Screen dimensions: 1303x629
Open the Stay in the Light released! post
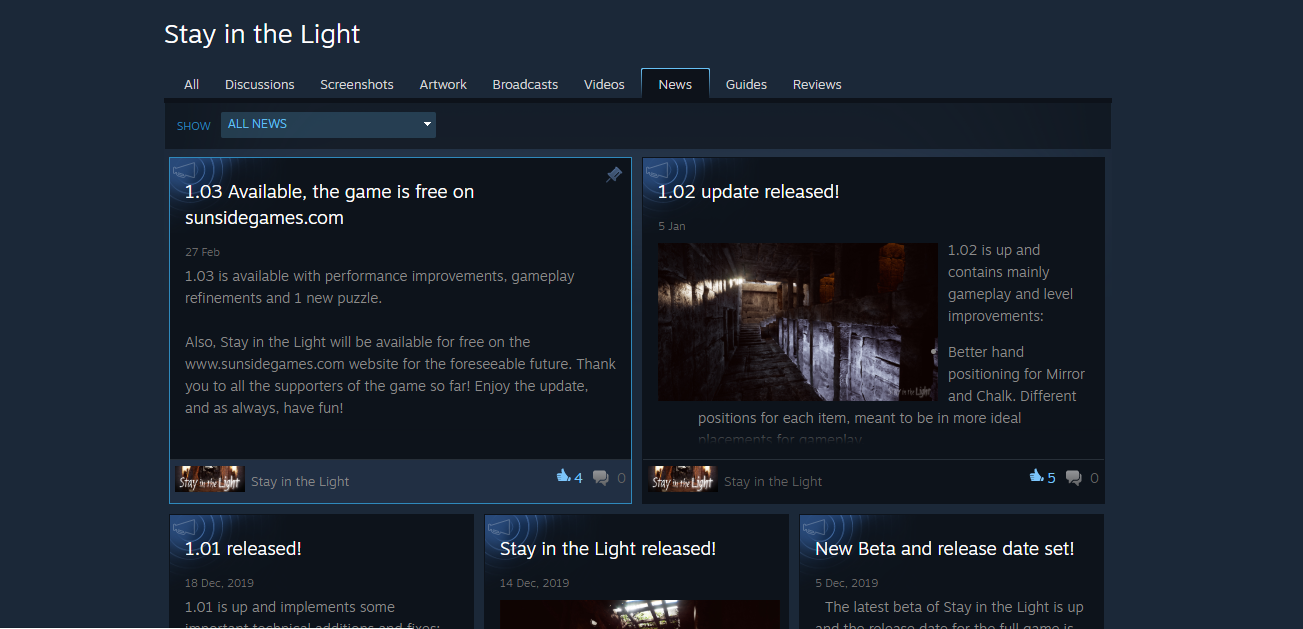point(608,548)
